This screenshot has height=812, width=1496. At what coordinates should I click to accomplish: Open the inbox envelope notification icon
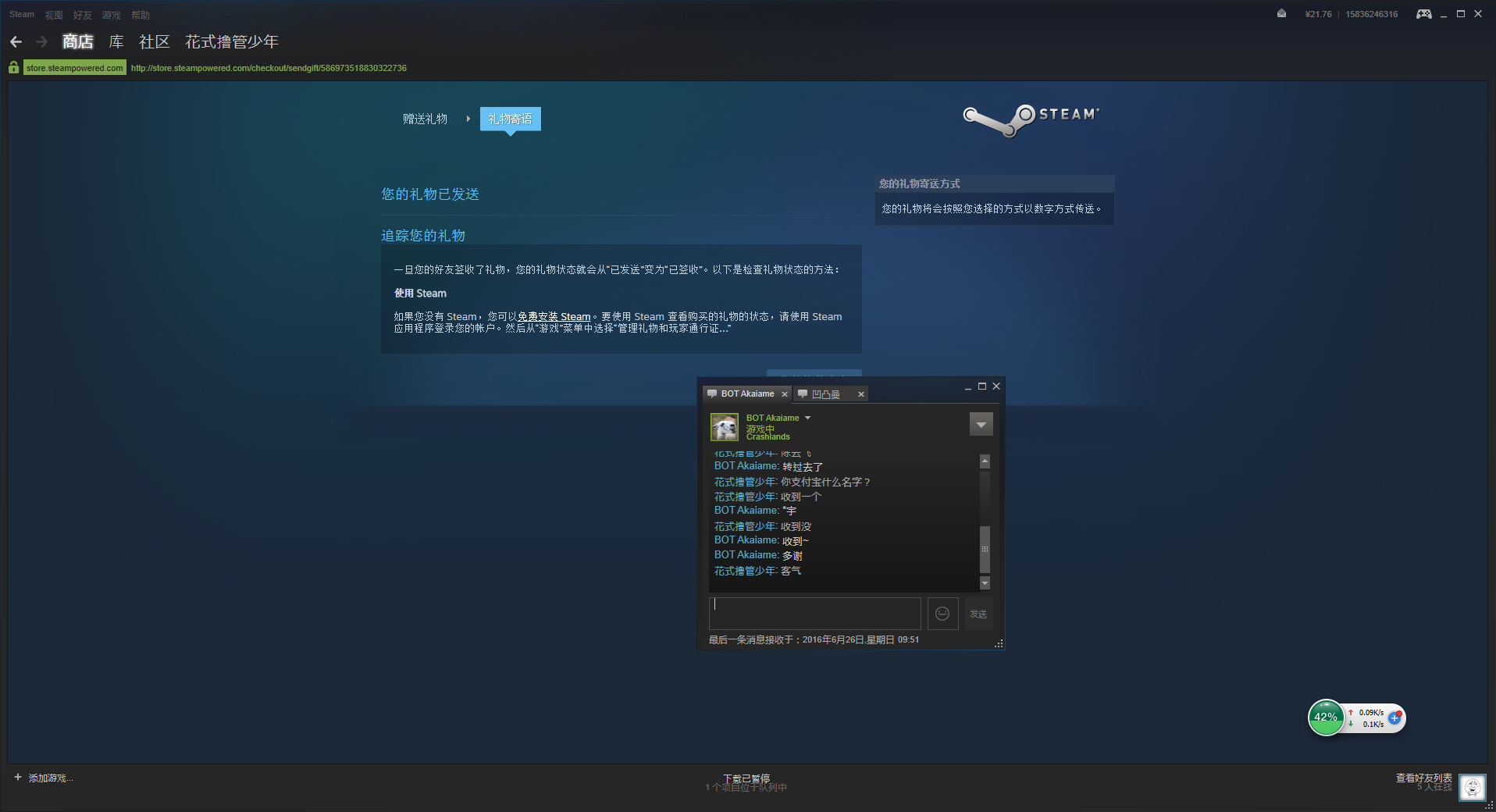[x=1281, y=13]
